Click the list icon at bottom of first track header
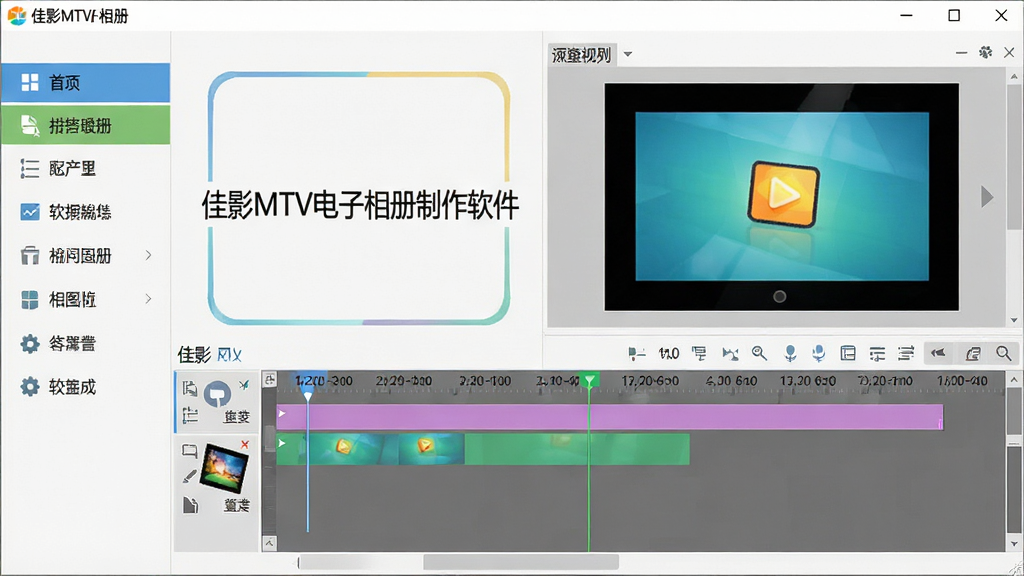 pyautogui.click(x=189, y=415)
